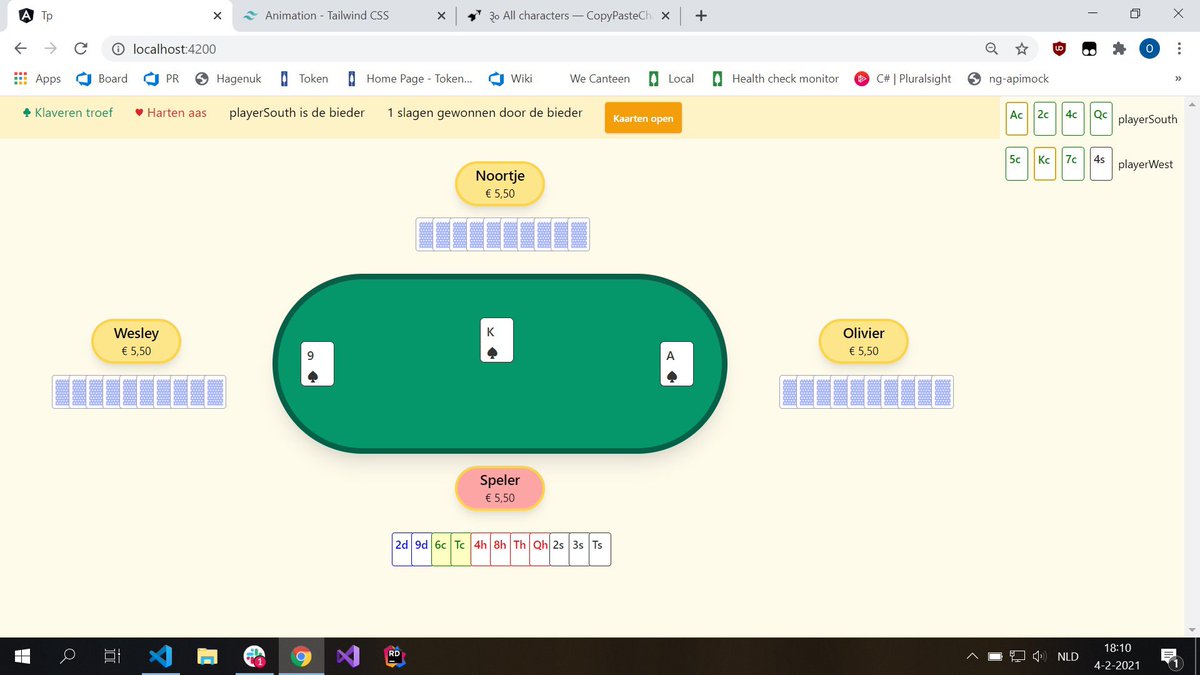1200x675 pixels.
Task: Reload the page with the refresh icon
Action: coord(80,48)
